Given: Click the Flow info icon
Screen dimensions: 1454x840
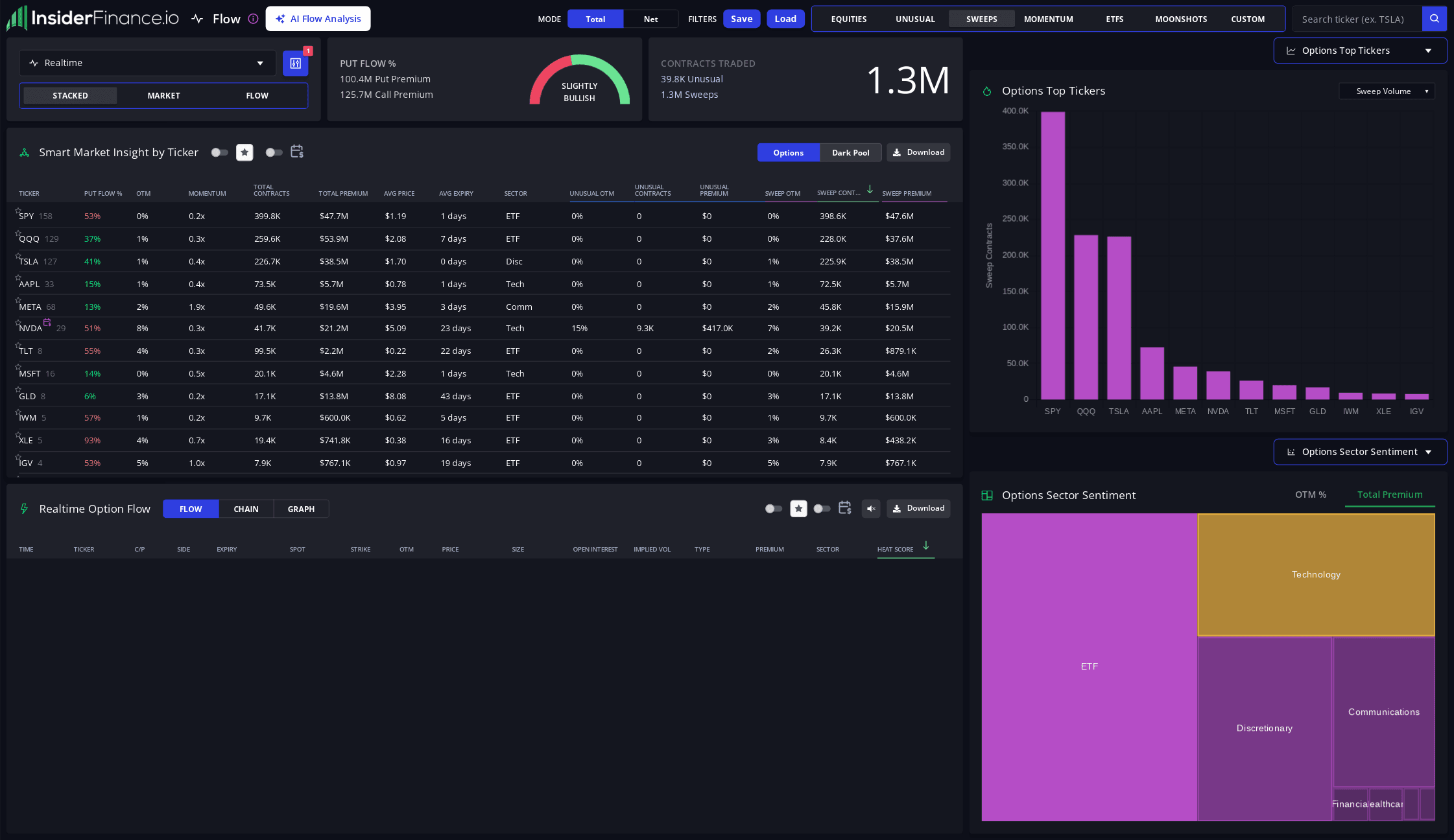Looking at the screenshot, I should (254, 19).
